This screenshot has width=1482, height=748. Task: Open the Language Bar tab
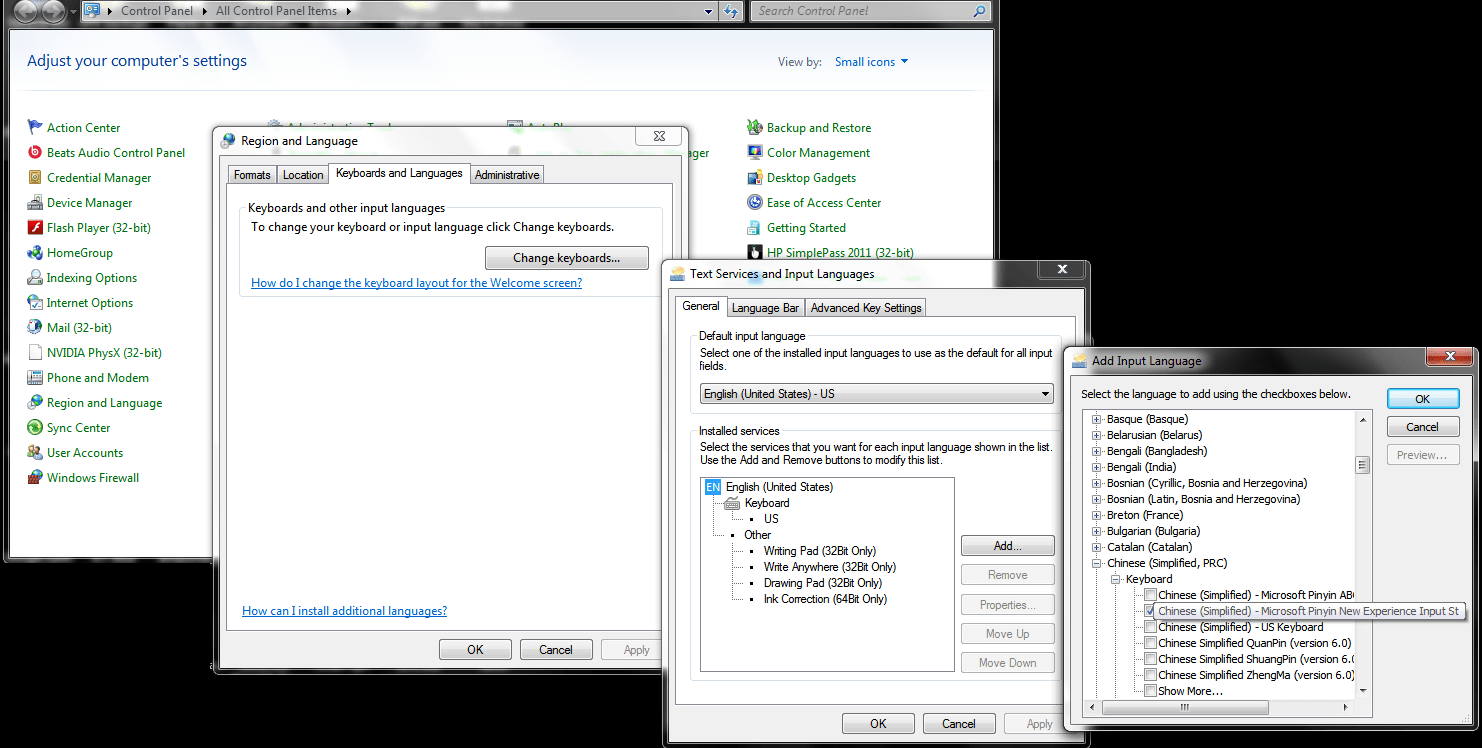point(765,308)
